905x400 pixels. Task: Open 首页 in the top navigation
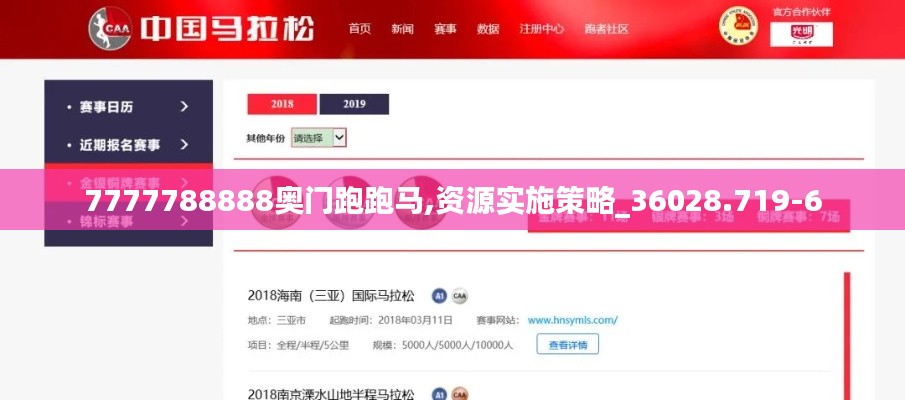point(360,29)
